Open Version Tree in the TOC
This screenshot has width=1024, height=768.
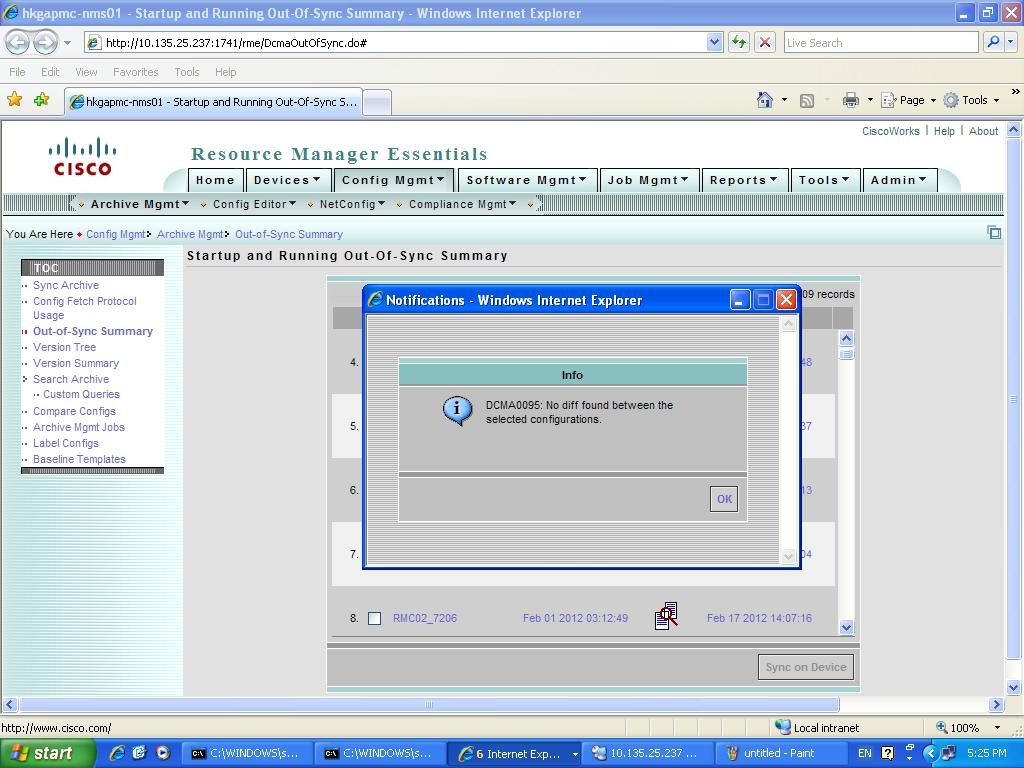coord(65,347)
